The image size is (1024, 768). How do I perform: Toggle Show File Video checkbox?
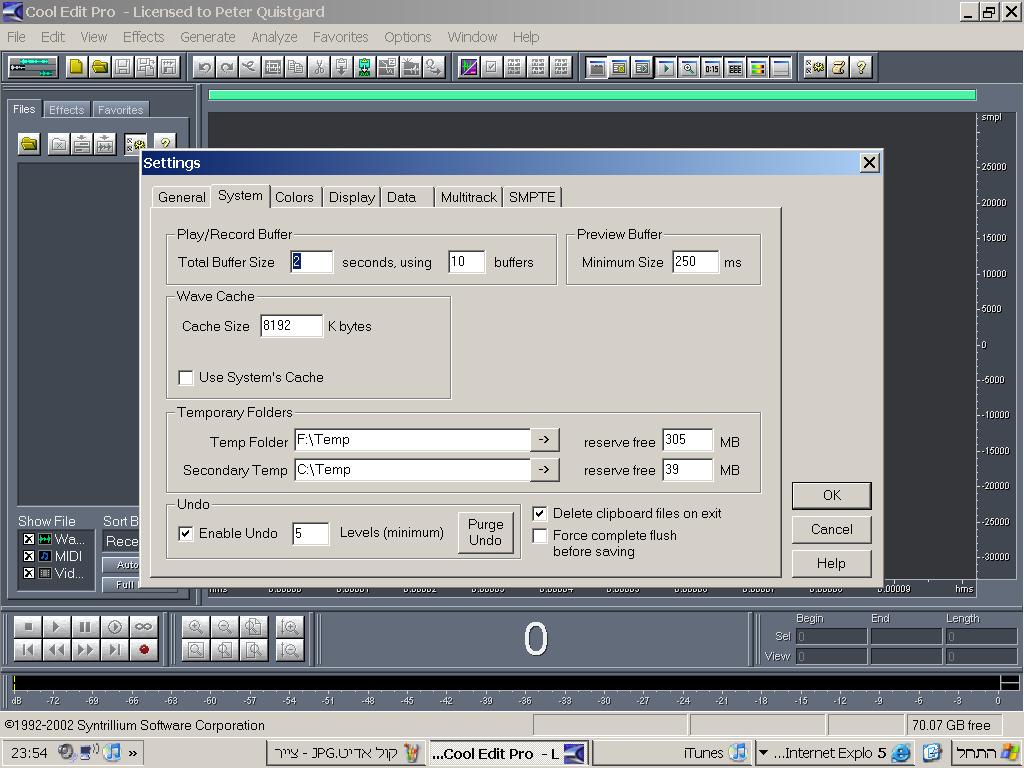(29, 573)
